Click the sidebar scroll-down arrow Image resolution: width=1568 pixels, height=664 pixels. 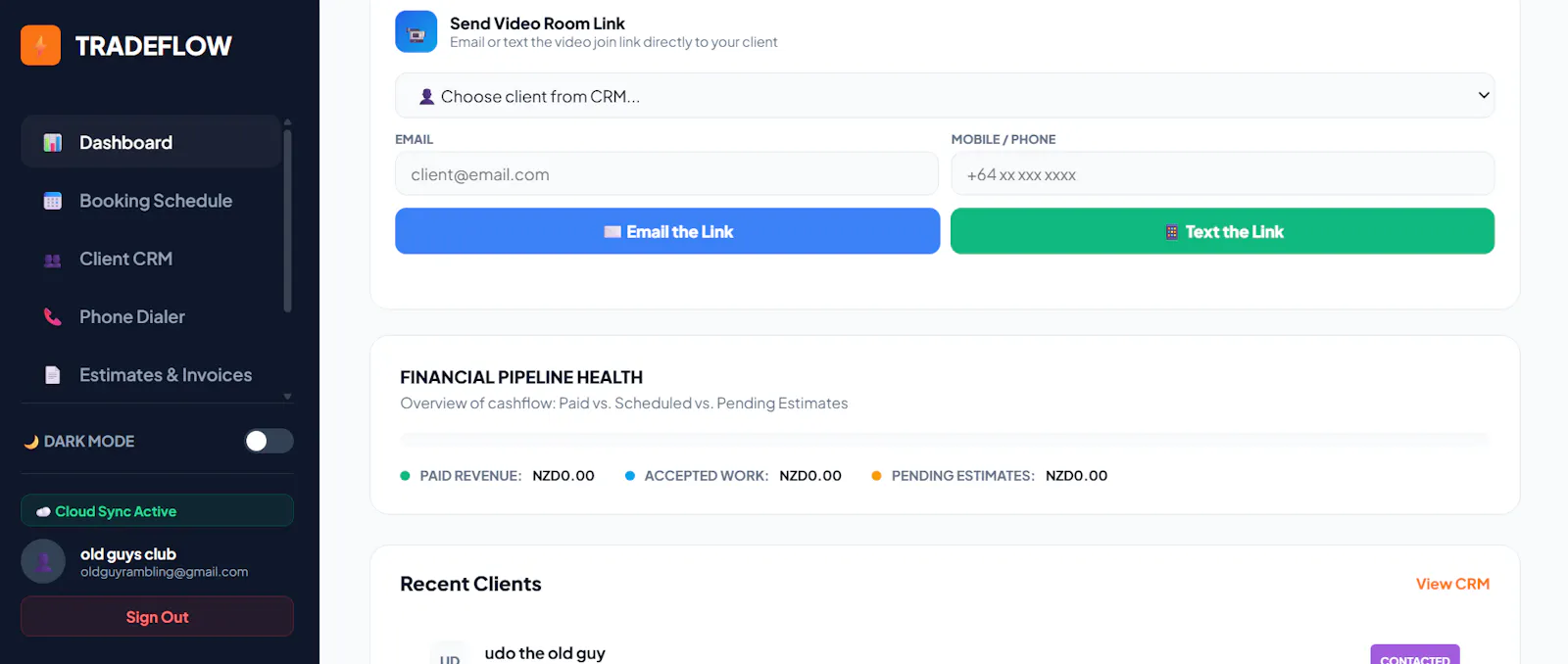coord(287,397)
